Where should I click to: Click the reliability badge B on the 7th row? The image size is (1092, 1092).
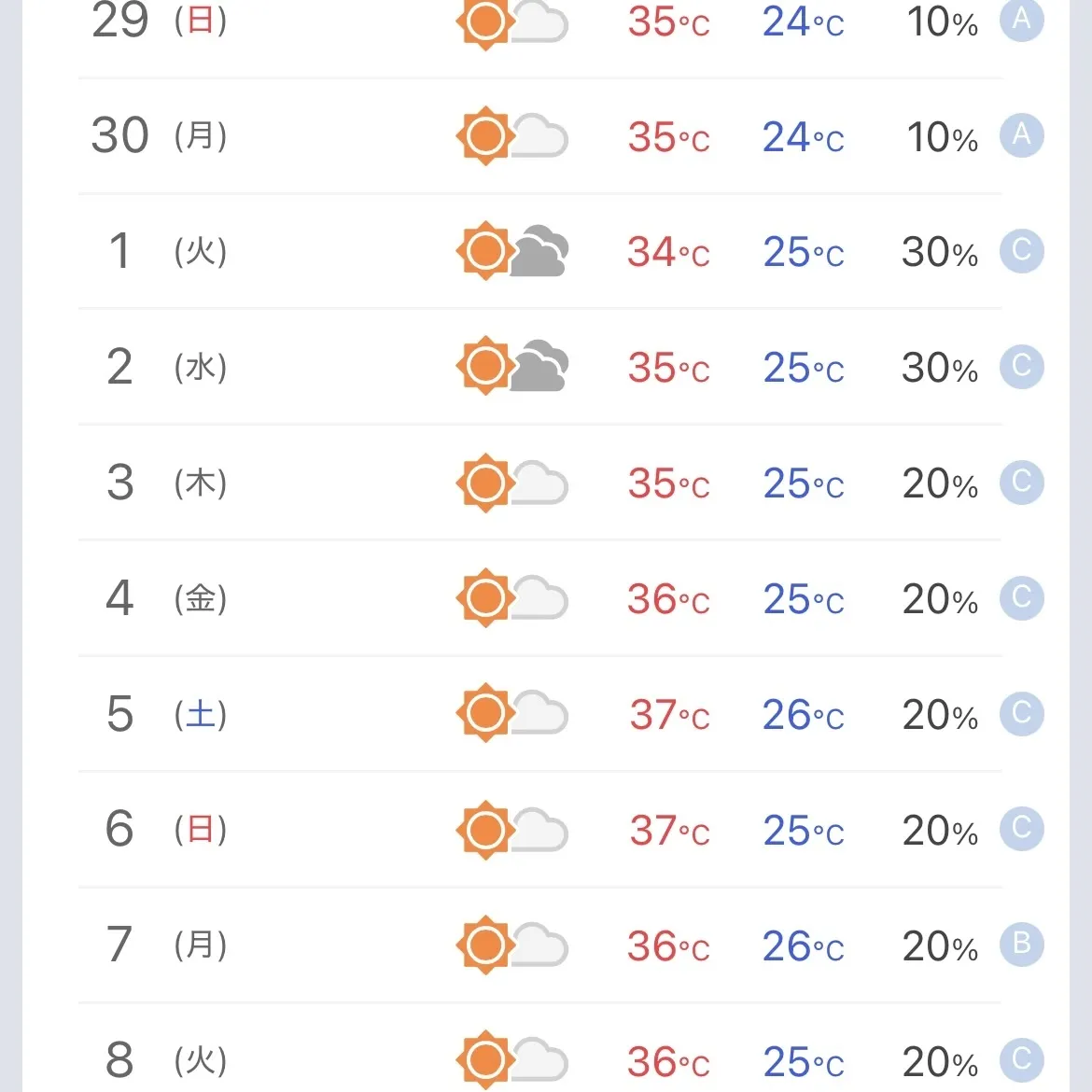pos(1022,944)
